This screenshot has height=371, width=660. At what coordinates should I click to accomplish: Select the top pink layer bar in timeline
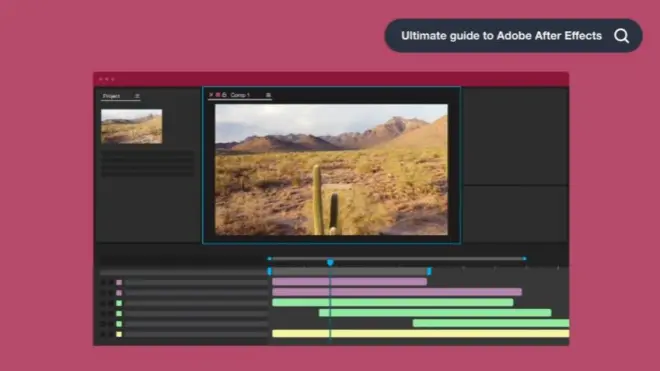tap(349, 282)
